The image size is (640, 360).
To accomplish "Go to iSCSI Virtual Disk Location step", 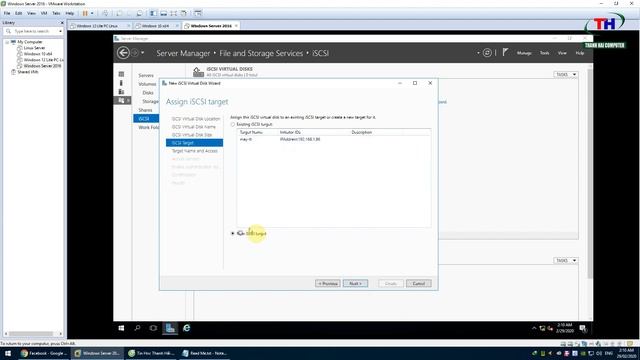I will [196, 119].
